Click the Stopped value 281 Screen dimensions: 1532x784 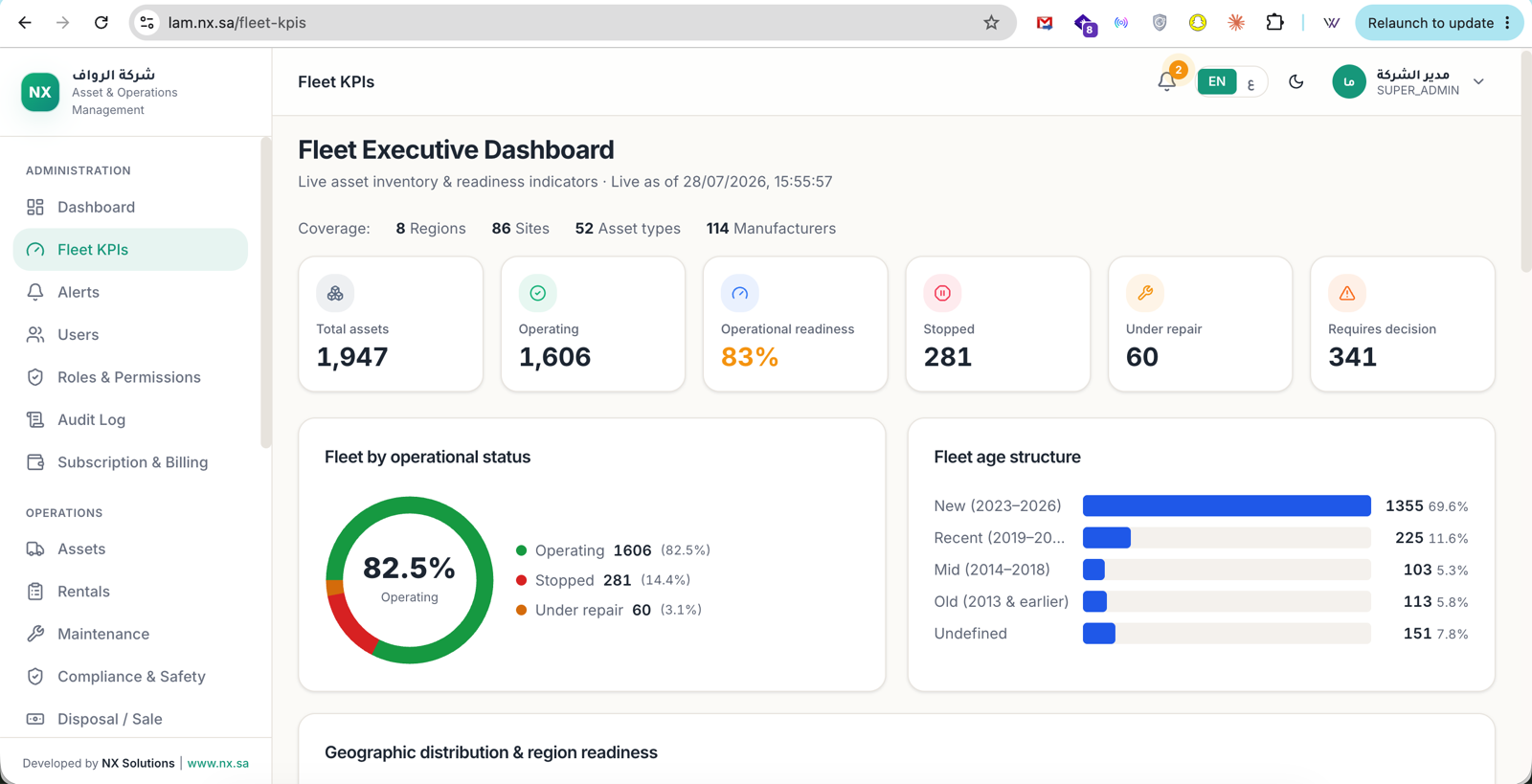pos(948,357)
